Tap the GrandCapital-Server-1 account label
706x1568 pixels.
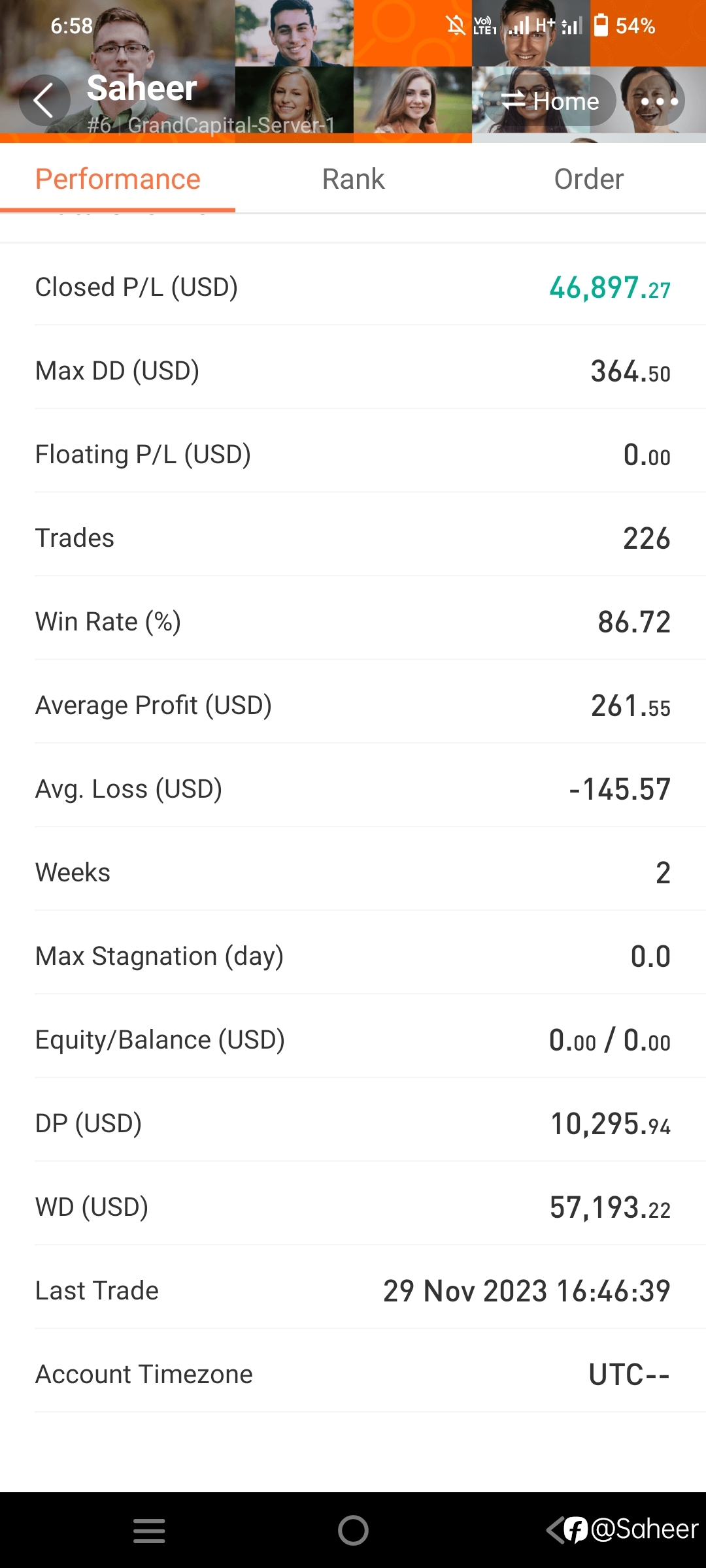(231, 125)
